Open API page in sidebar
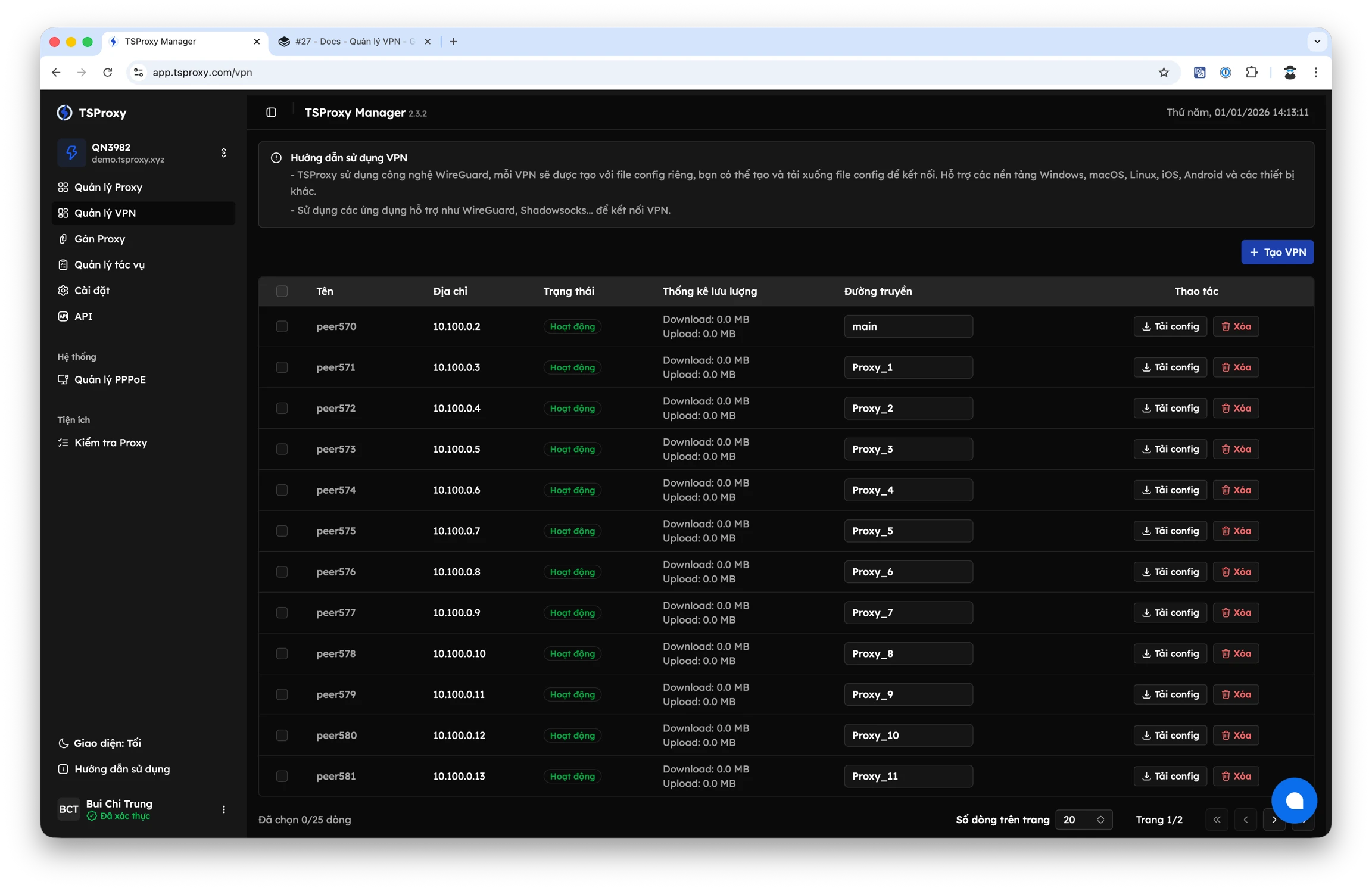The height and width of the screenshot is (891, 1372). click(x=144, y=316)
